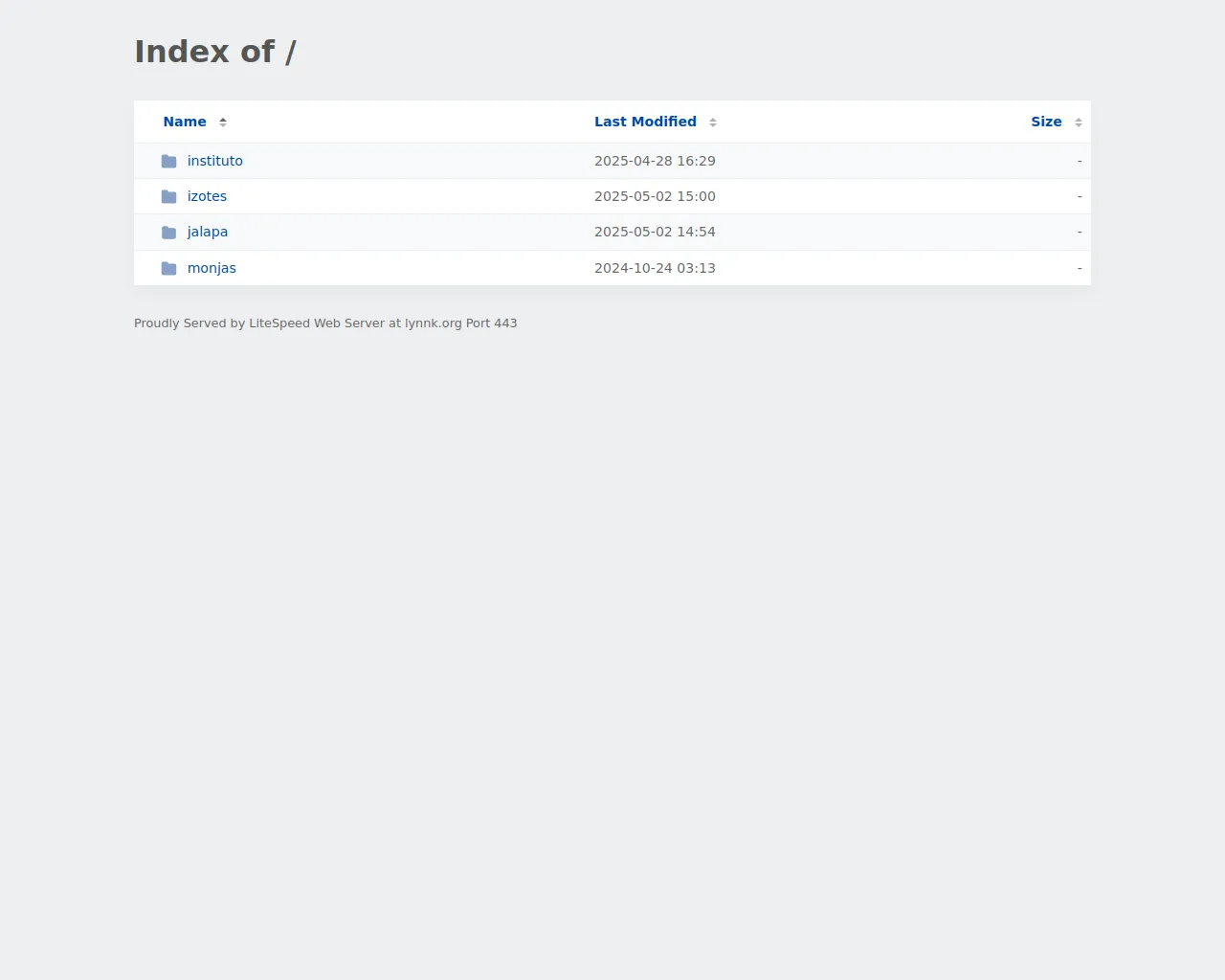Click the 2024-10-24 03:13 modified date

[655, 268]
